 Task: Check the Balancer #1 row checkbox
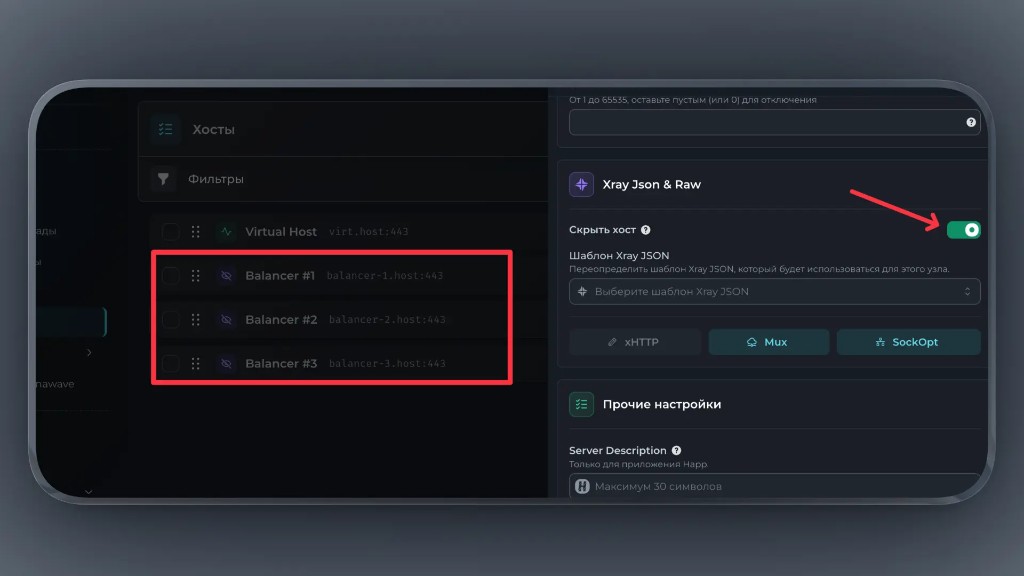171,275
